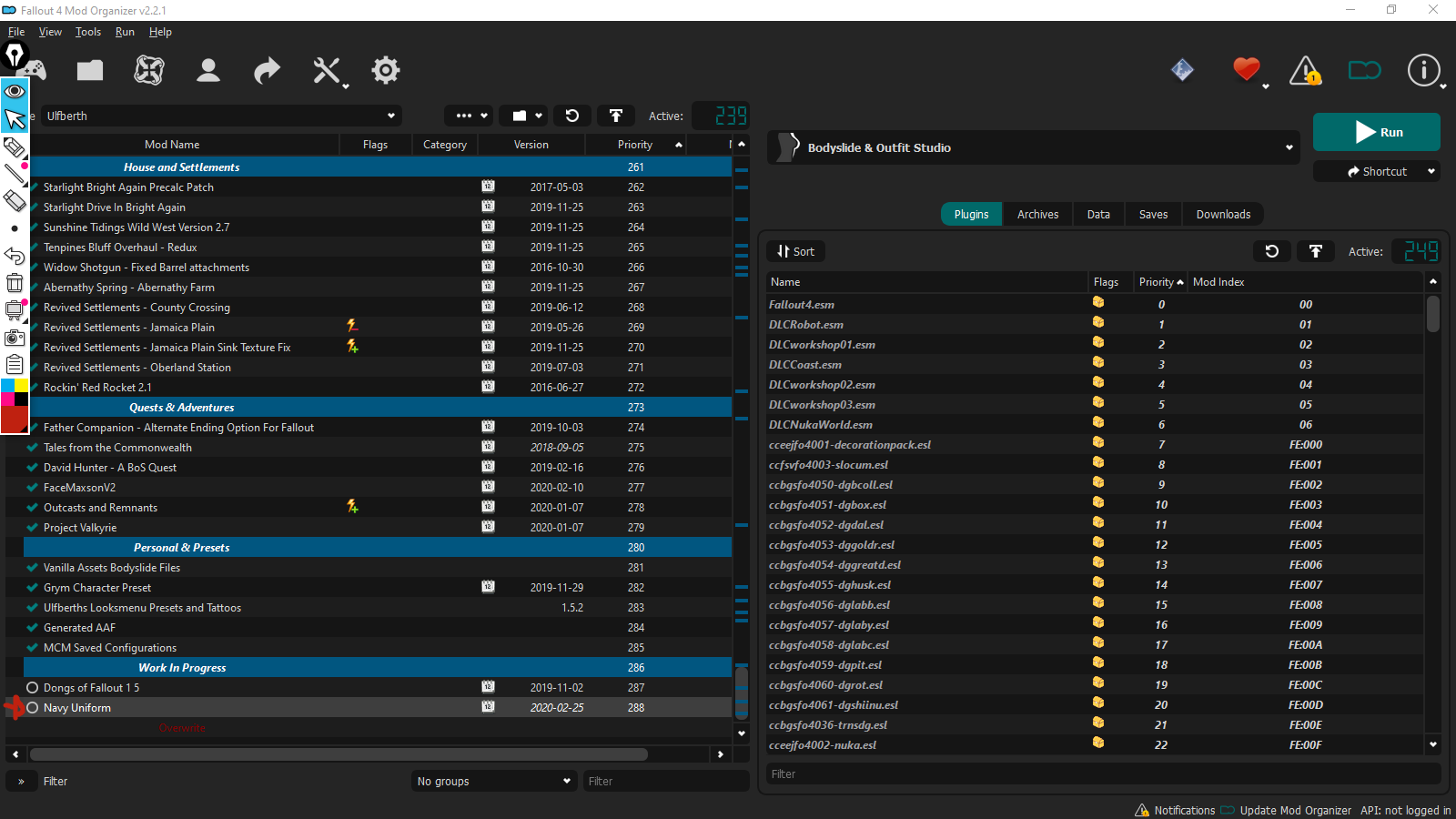Click the brush size dot control
The width and height of the screenshot is (1456, 819).
tap(15, 228)
